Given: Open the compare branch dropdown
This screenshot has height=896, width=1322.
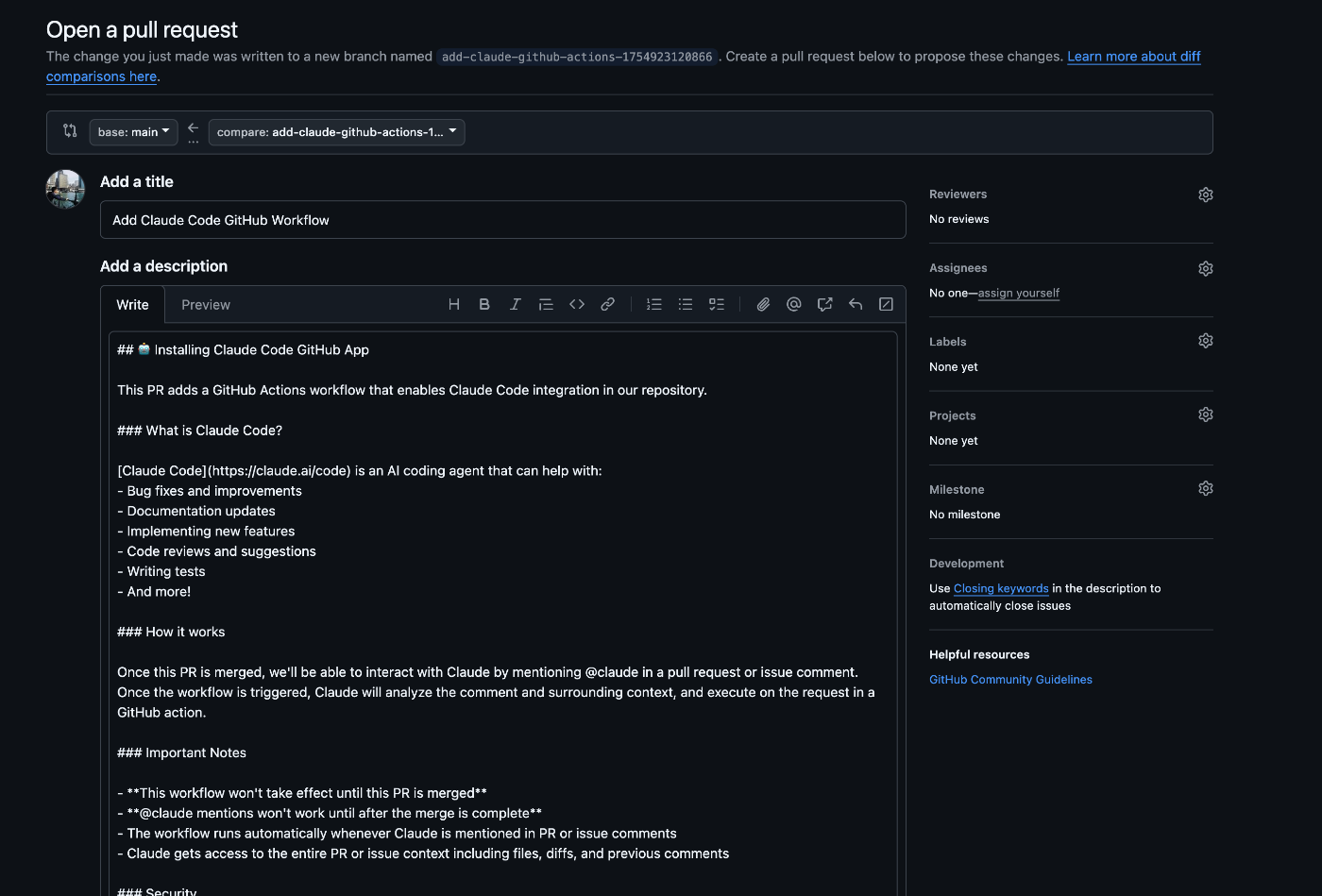Looking at the screenshot, I should (x=337, y=132).
